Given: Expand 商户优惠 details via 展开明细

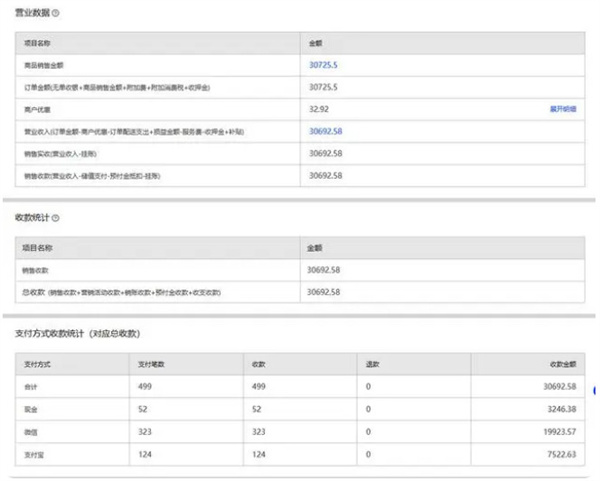Looking at the screenshot, I should 563,108.
